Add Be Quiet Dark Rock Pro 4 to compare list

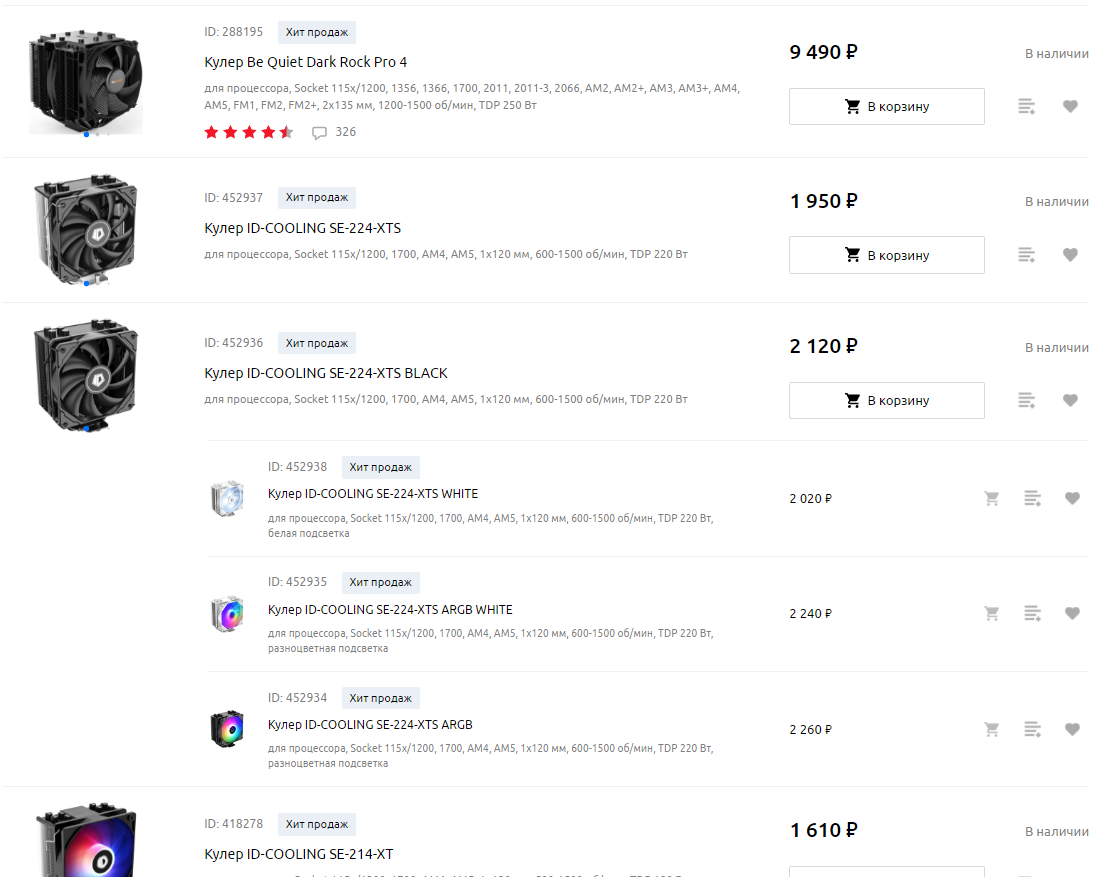1027,106
